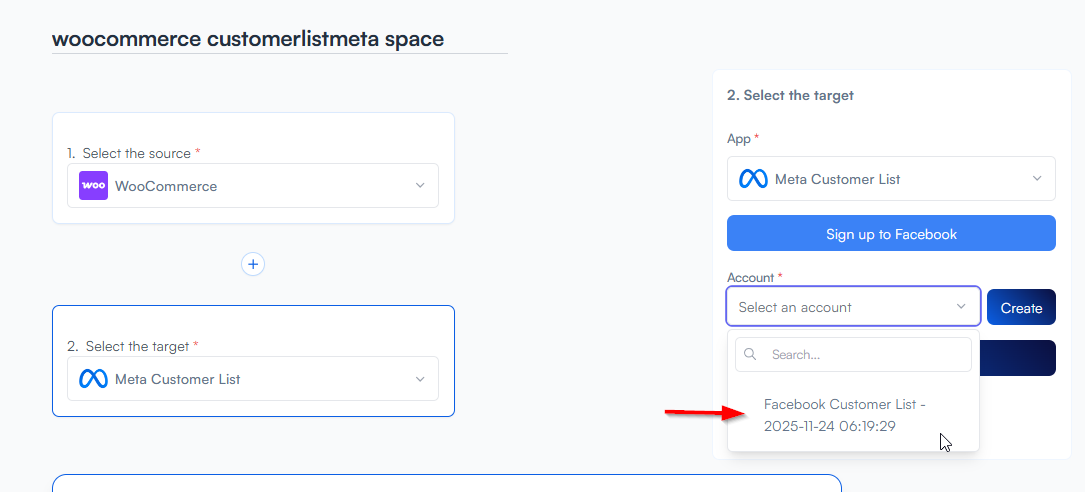
Task: Click the Meta logo in the target step card
Action: coord(93,379)
